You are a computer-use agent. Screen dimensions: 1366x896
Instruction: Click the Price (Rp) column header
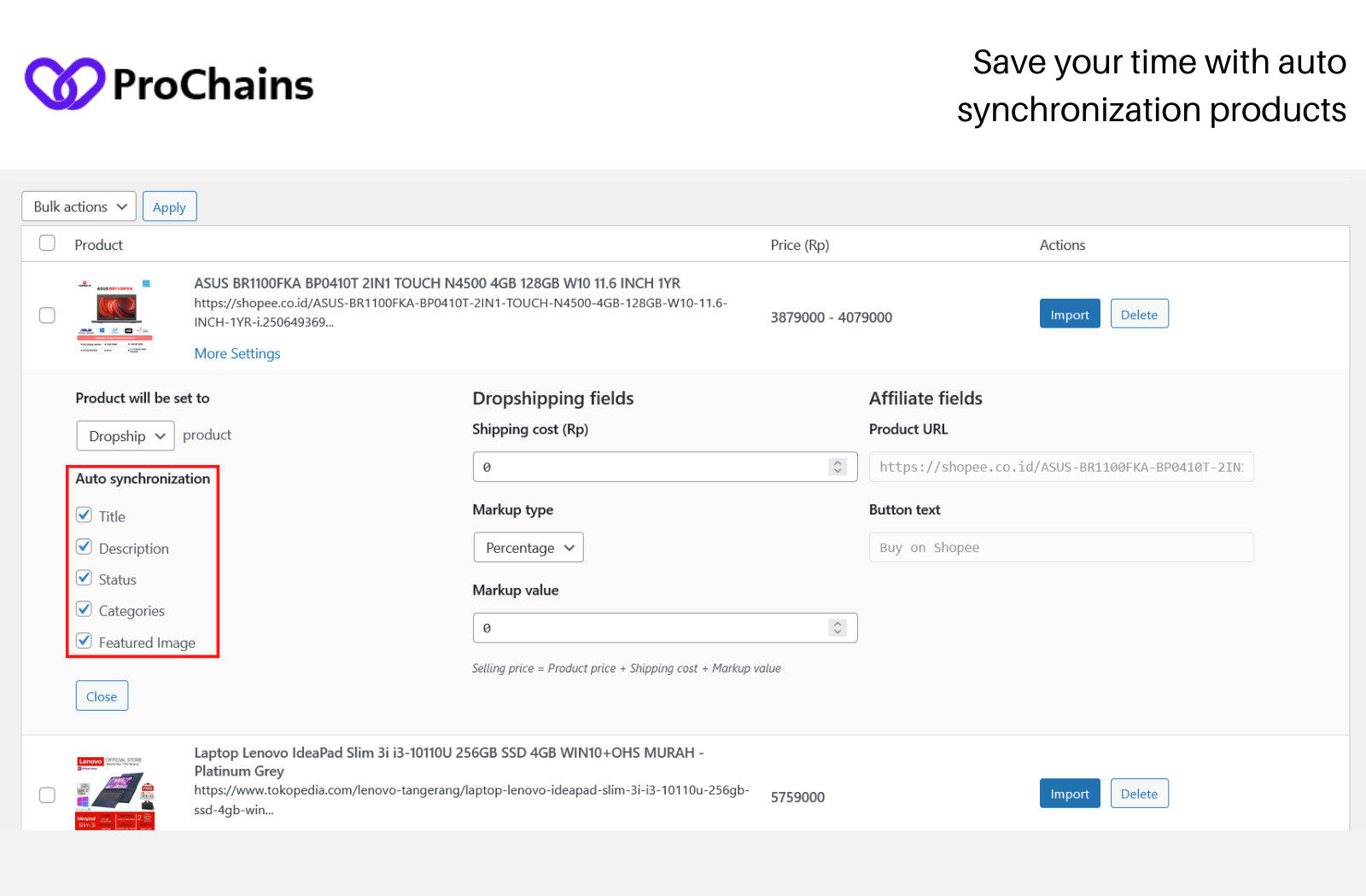tap(800, 245)
